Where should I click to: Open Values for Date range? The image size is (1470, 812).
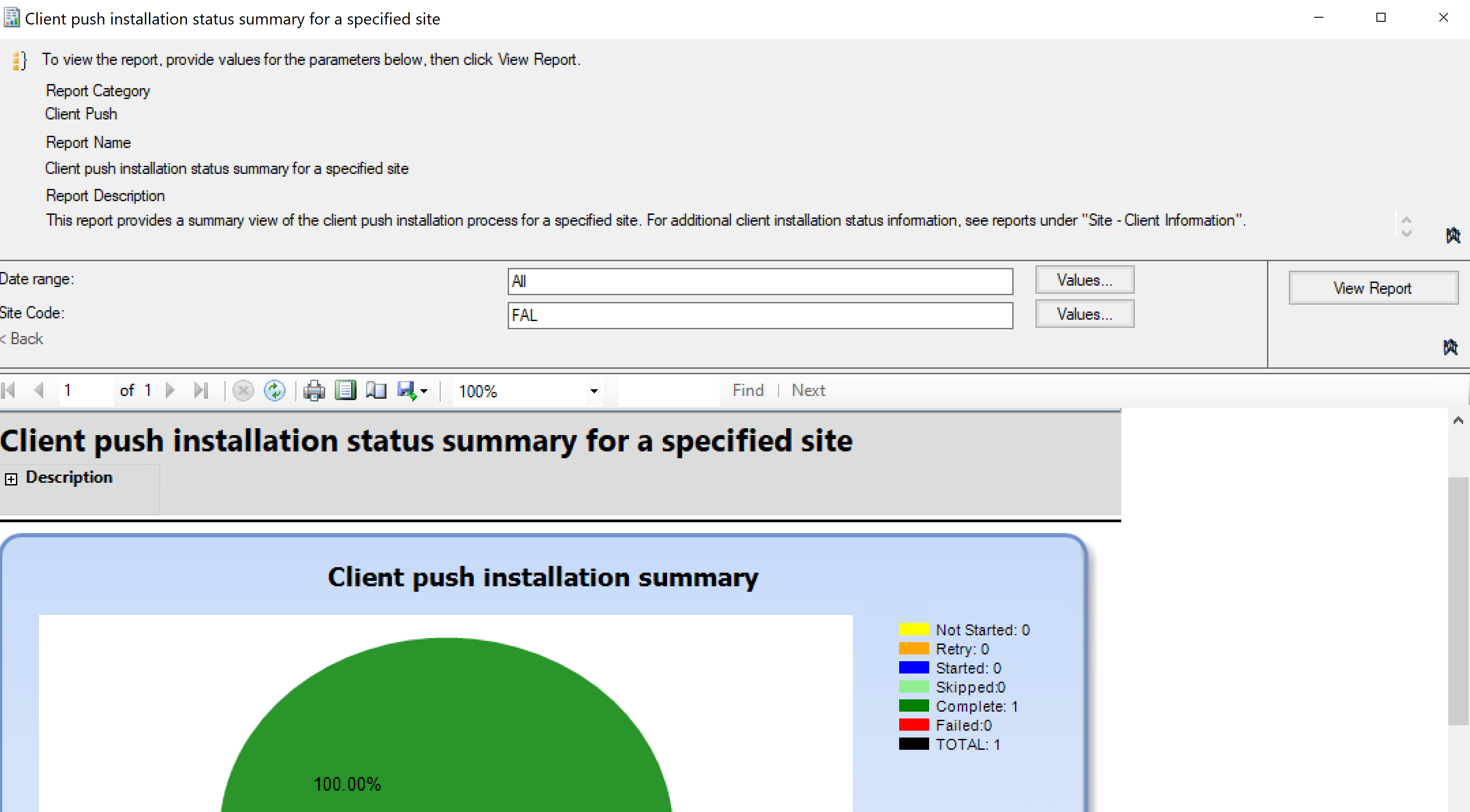click(x=1084, y=280)
